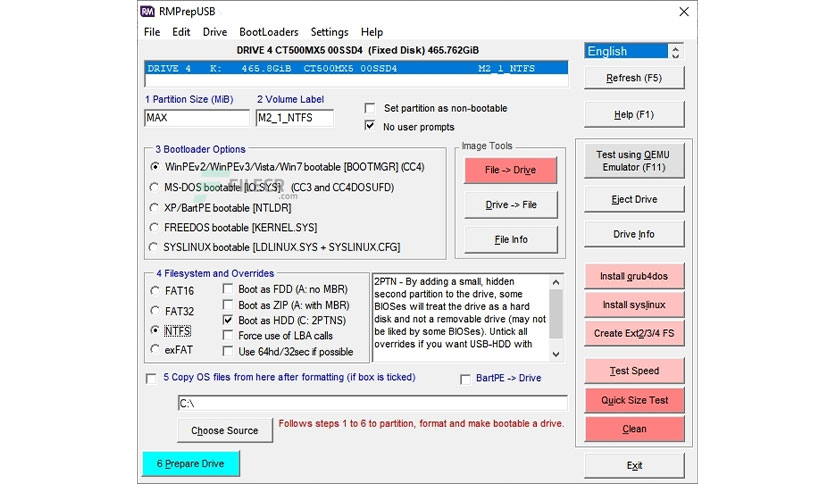This screenshot has width=836, height=484.
Task: Select the FAT32 filesystem option
Action: (x=155, y=310)
